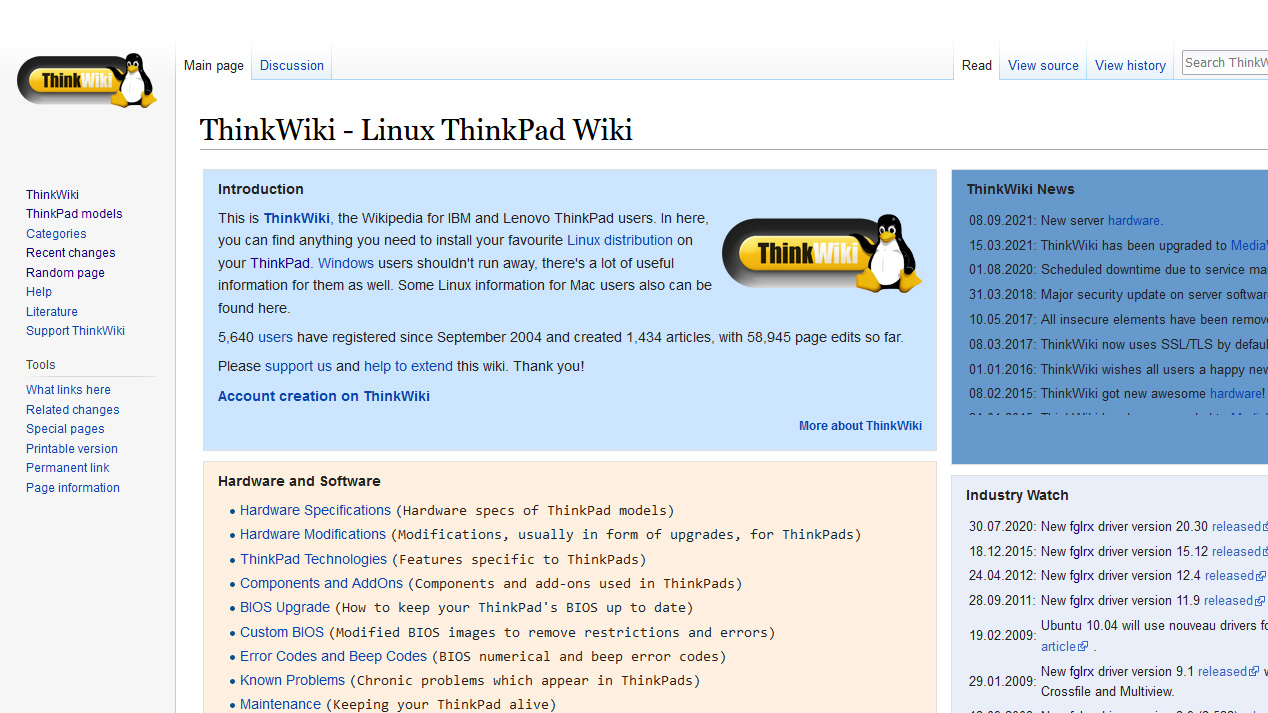Open the Custom BIOS page
This screenshot has width=1268, height=713.
point(282,632)
